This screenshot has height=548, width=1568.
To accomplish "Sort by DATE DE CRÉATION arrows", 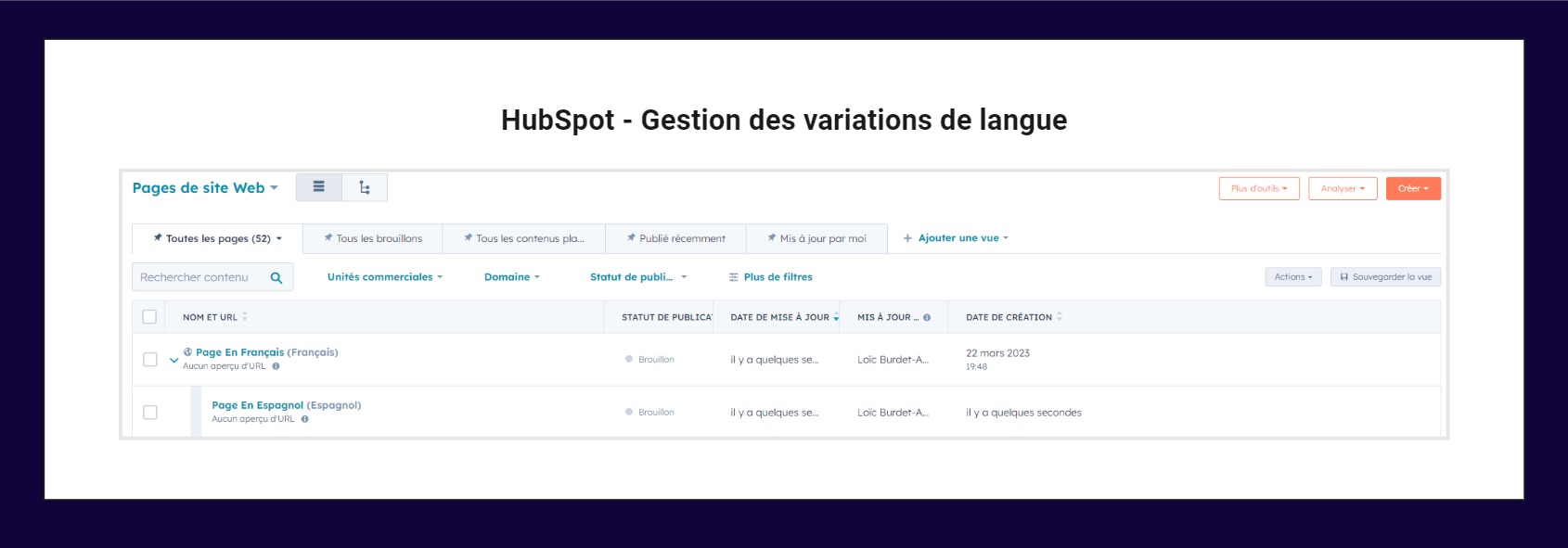I will coord(1060,317).
